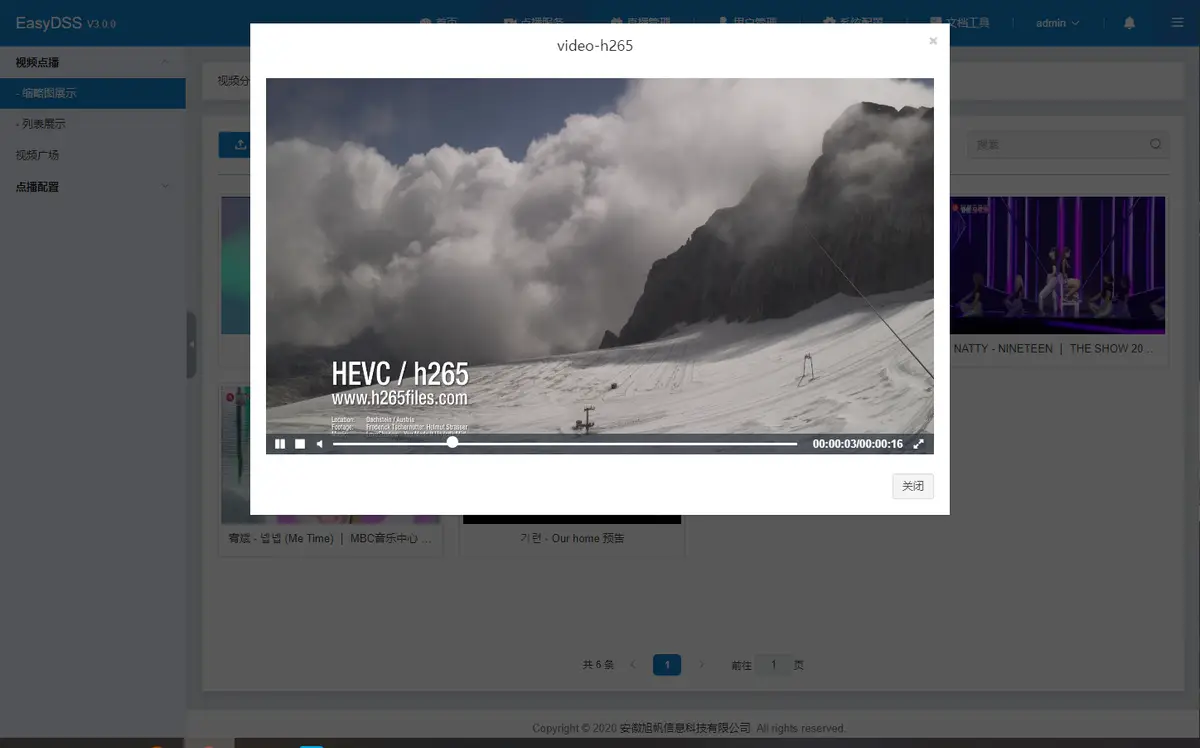Expand the admin user dropdown

click(x=1057, y=23)
